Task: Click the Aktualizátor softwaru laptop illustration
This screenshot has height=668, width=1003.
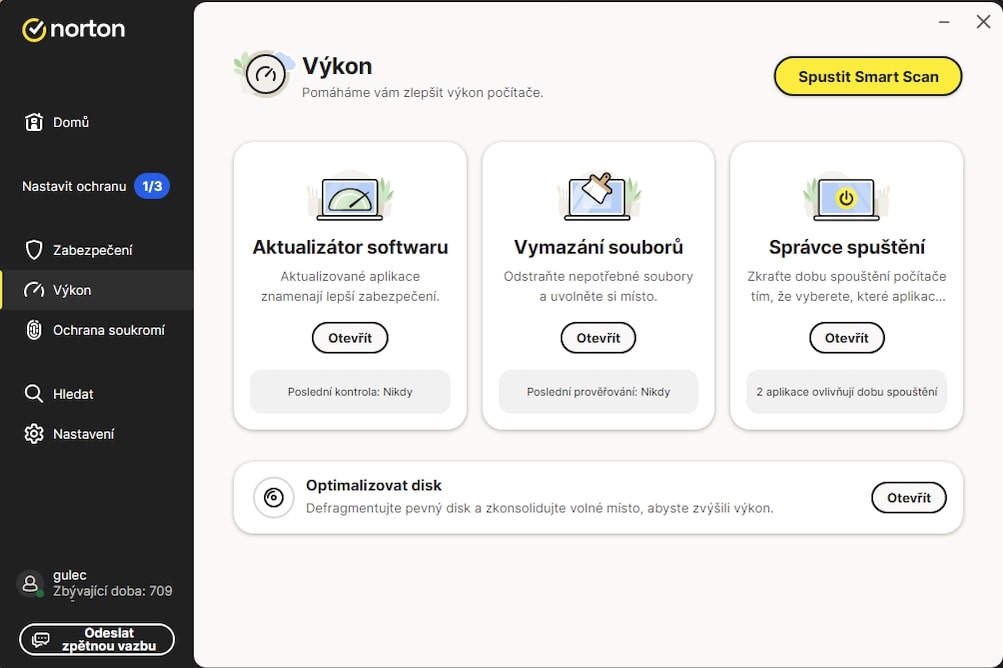Action: [349, 198]
